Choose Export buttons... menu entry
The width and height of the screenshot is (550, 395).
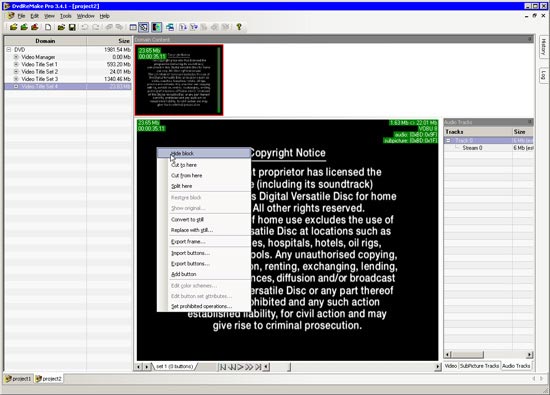203,264
